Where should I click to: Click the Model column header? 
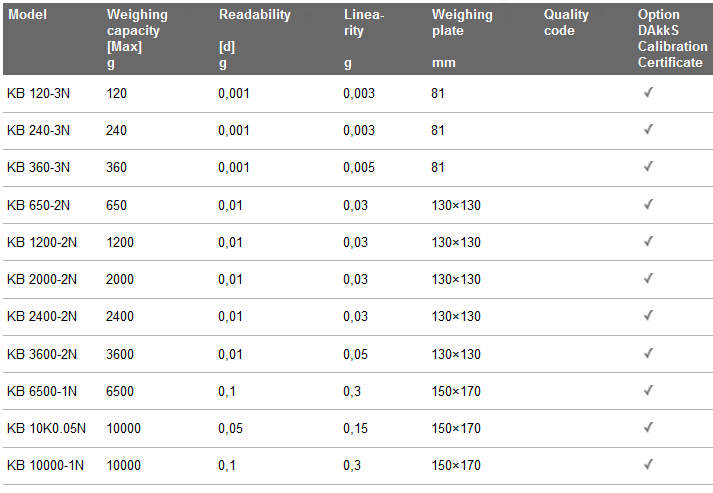(x=27, y=15)
